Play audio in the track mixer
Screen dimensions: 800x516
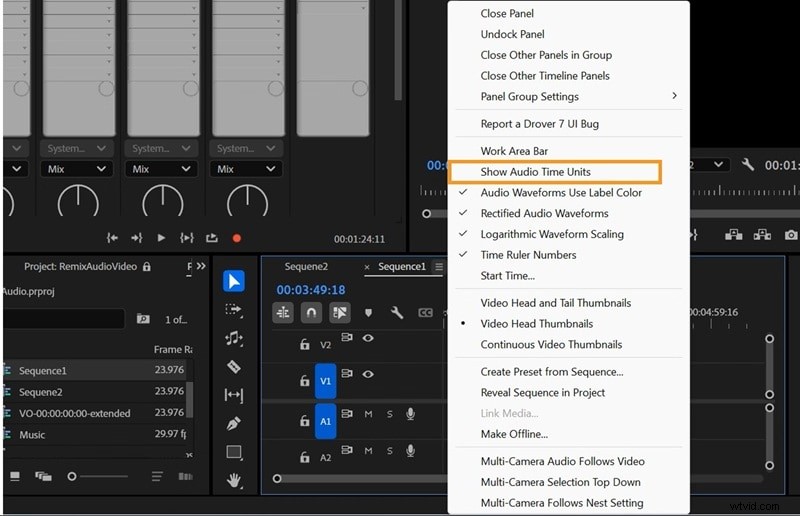[161, 238]
